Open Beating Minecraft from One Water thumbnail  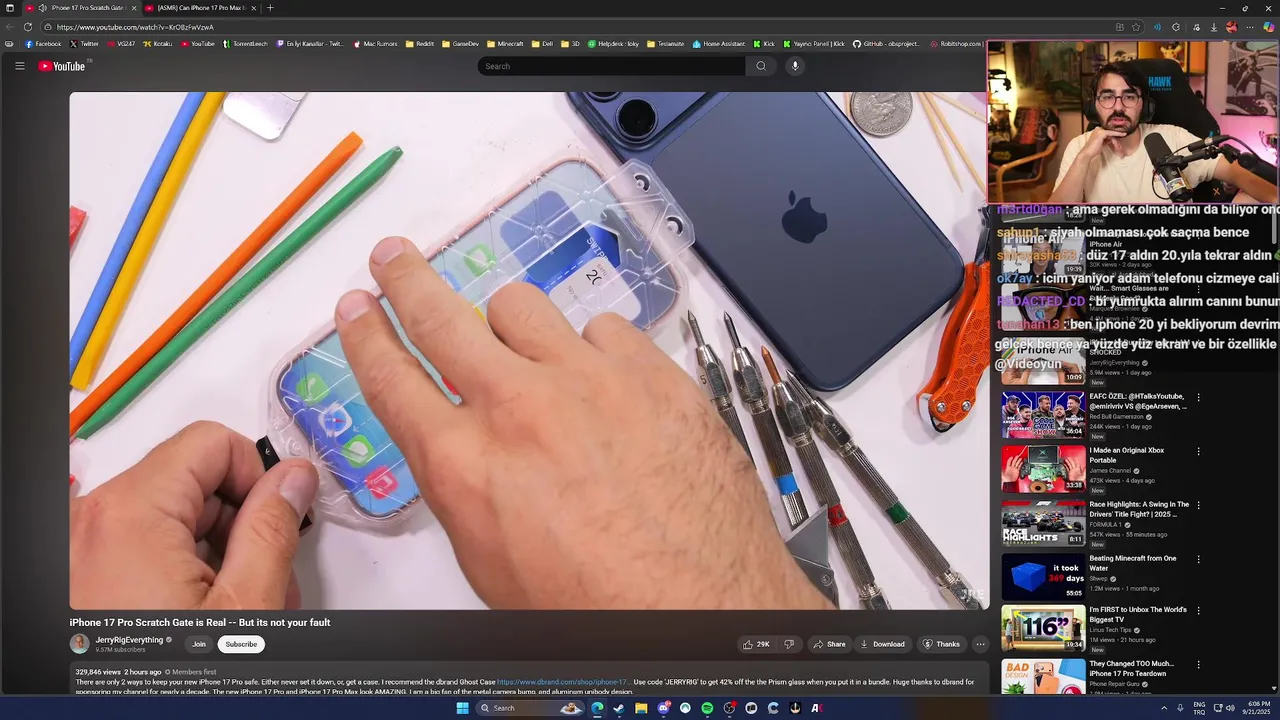point(1043,577)
